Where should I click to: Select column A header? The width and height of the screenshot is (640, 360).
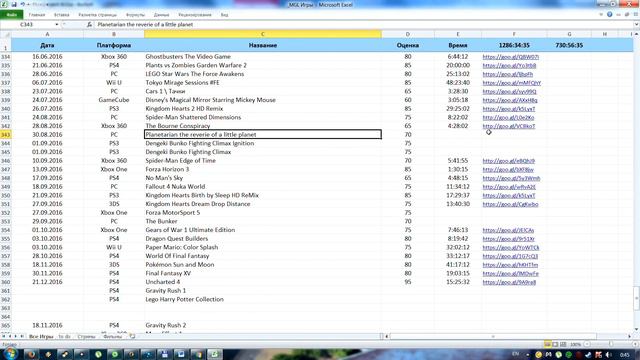pyautogui.click(x=47, y=34)
